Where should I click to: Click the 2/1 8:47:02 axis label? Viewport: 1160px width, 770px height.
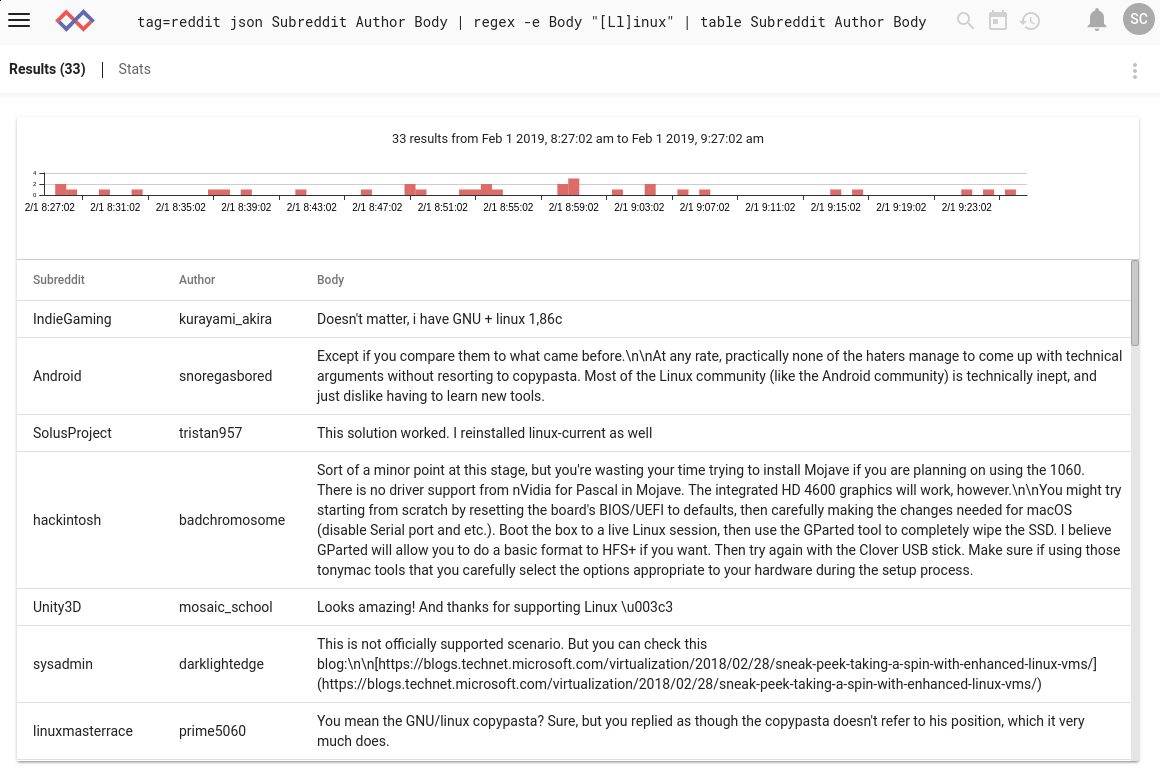[377, 207]
